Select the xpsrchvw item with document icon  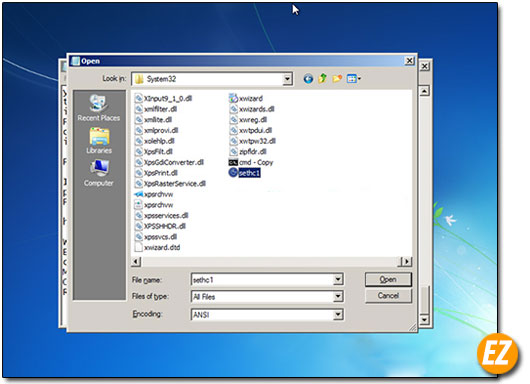point(139,205)
